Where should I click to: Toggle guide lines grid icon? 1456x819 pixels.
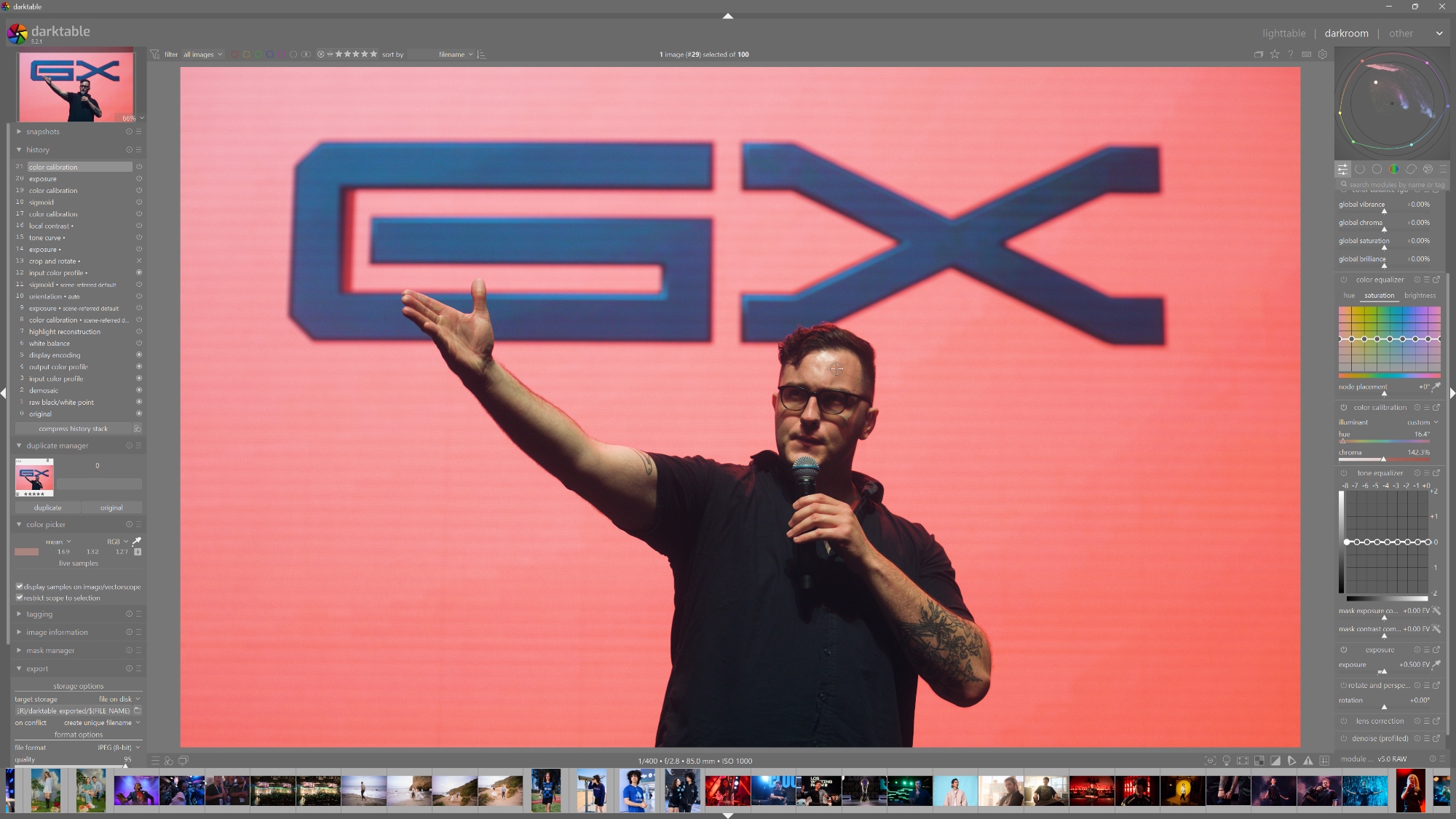pyautogui.click(x=1324, y=761)
